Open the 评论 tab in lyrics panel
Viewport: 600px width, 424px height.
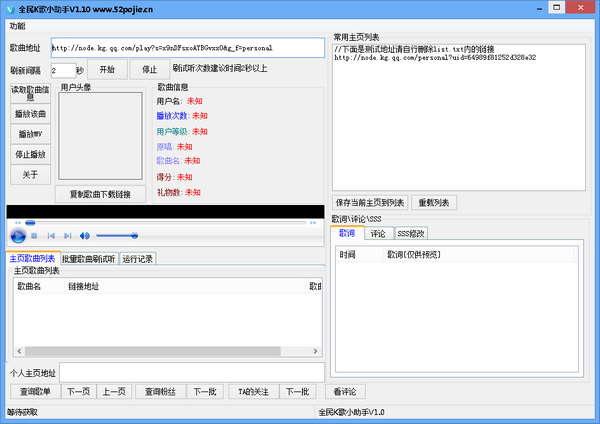pyautogui.click(x=378, y=233)
